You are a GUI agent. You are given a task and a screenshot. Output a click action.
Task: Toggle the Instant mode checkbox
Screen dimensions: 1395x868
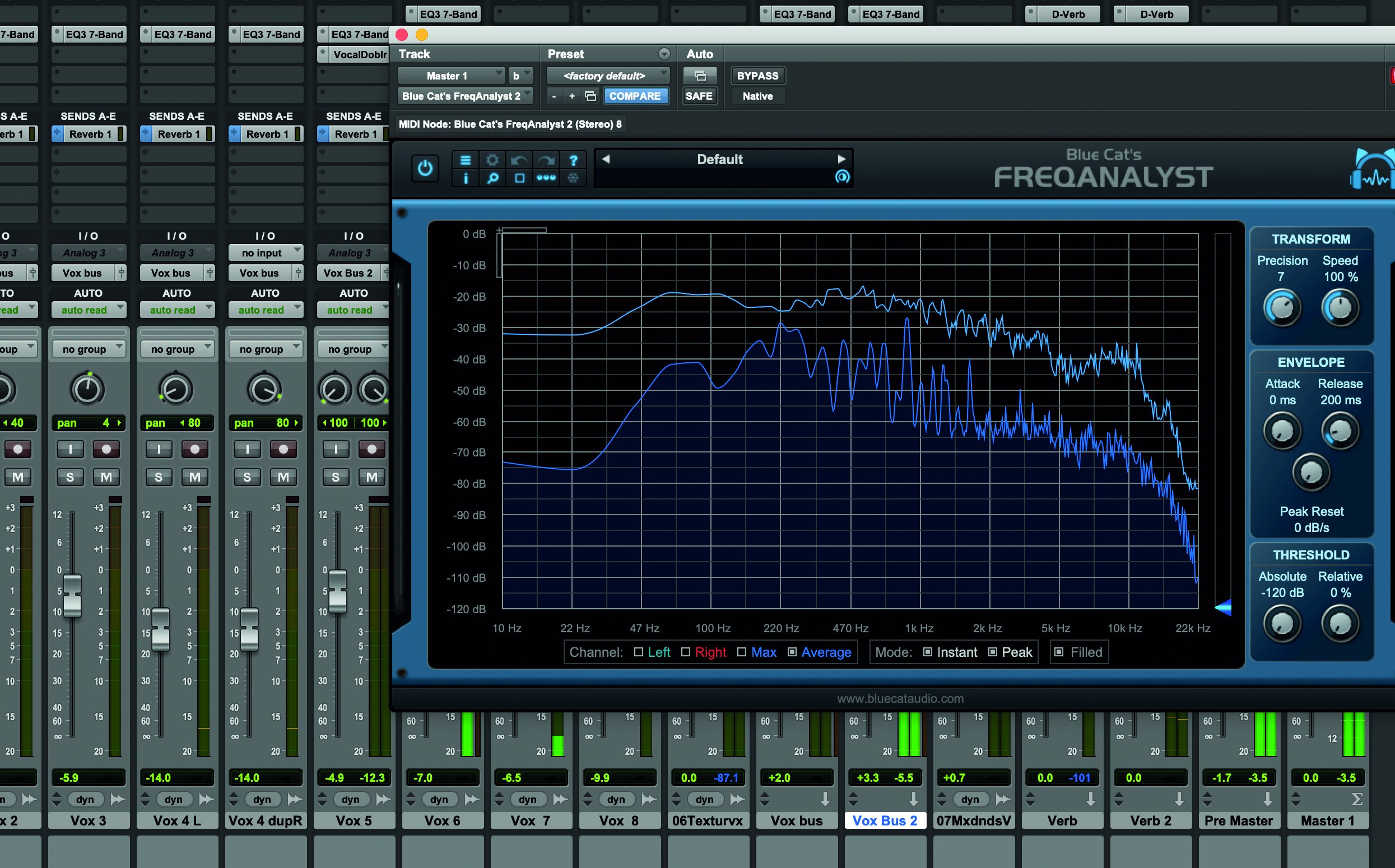(928, 652)
